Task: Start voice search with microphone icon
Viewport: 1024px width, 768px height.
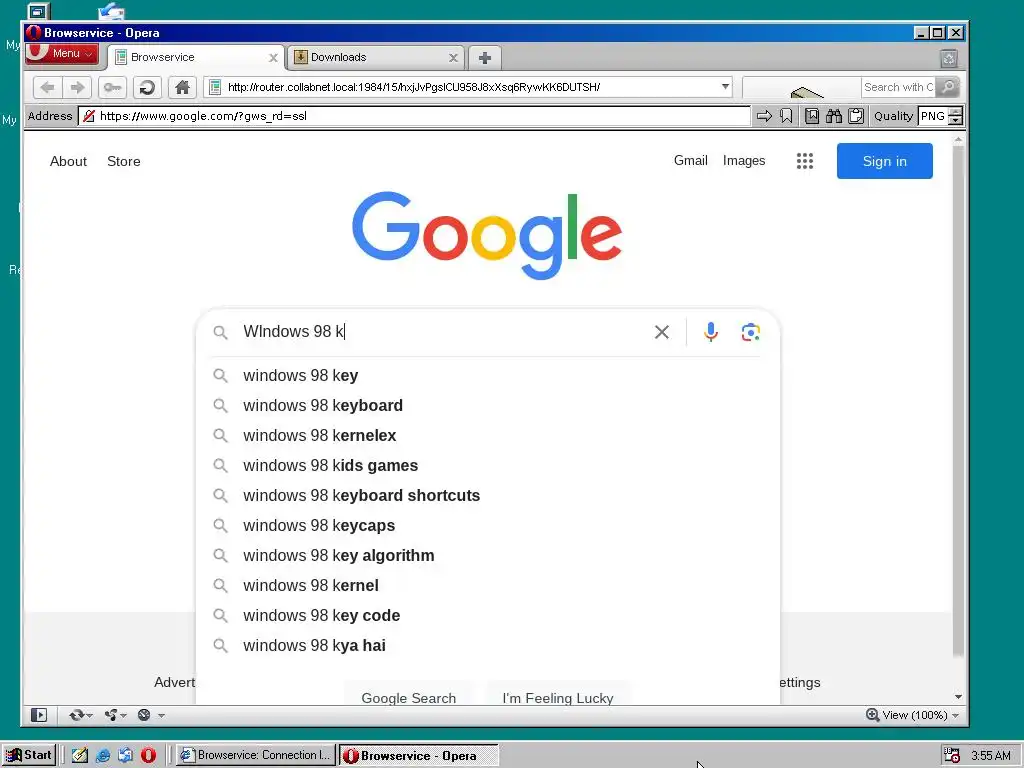Action: pyautogui.click(x=711, y=332)
